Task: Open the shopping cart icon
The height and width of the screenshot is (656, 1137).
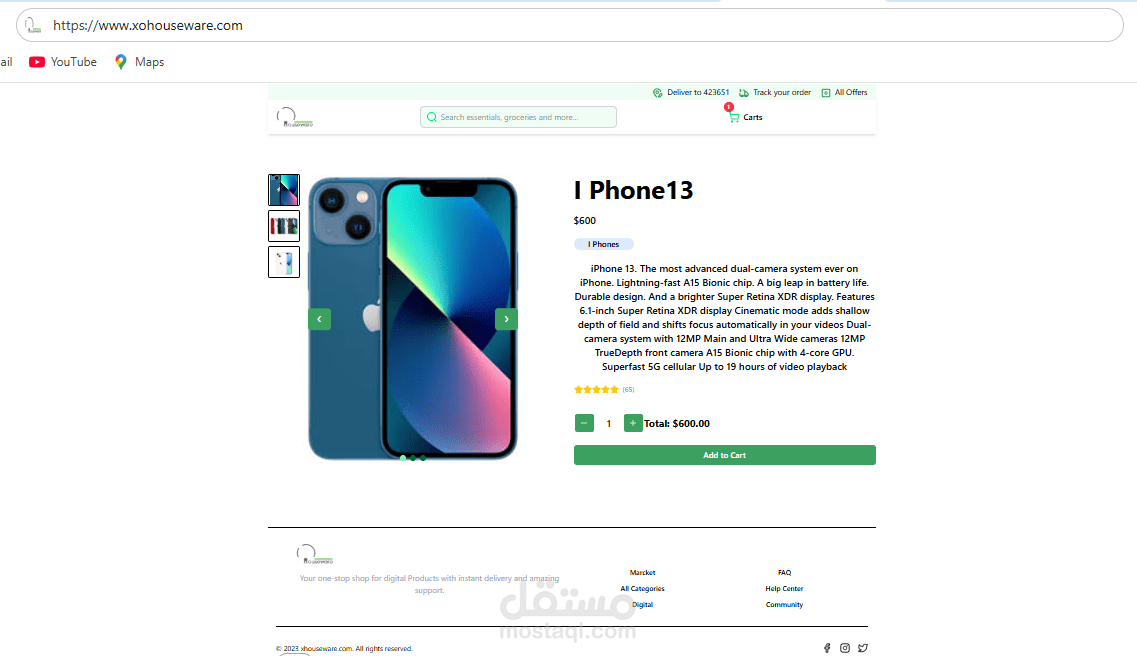Action: click(x=734, y=117)
